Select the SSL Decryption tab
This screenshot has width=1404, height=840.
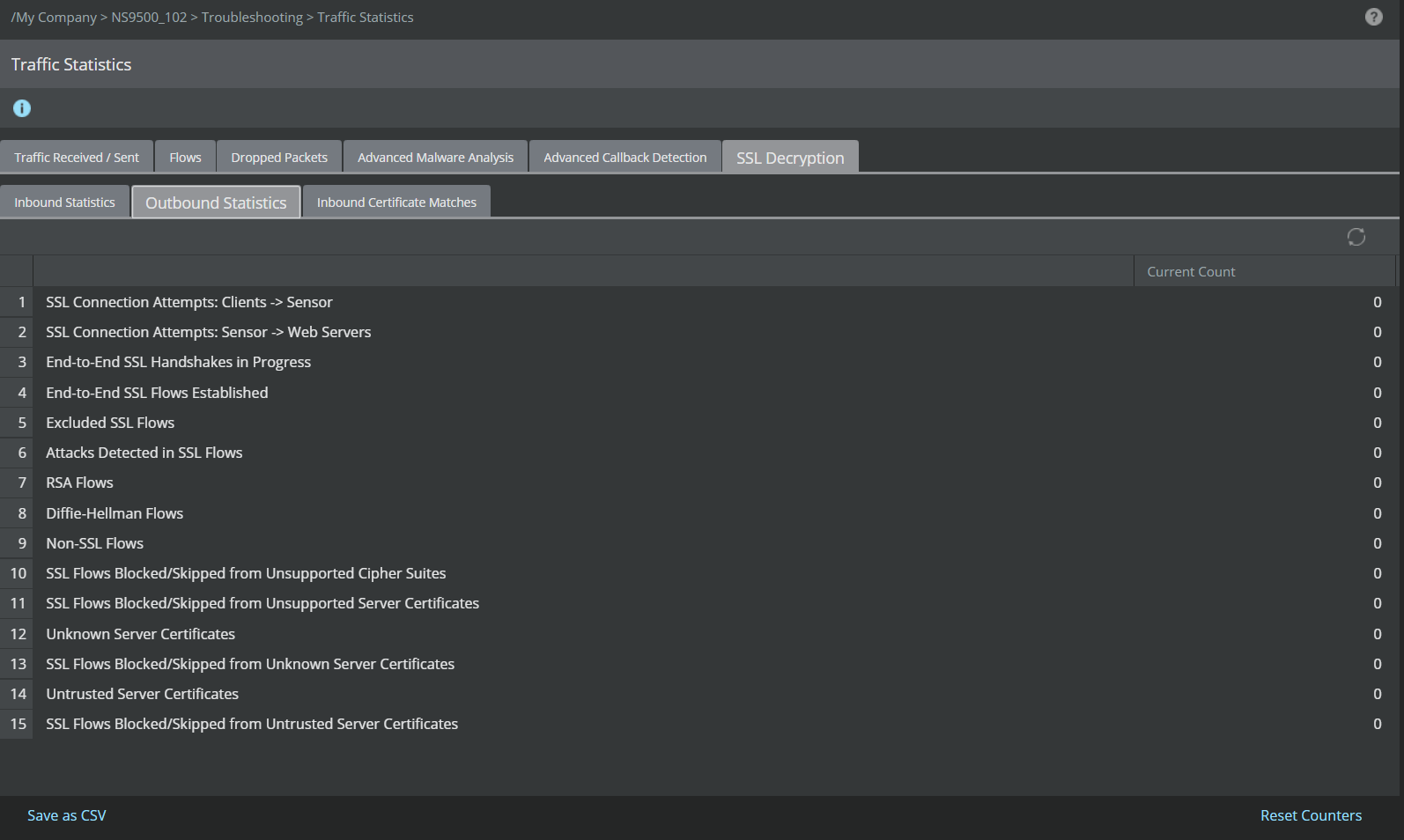(790, 157)
